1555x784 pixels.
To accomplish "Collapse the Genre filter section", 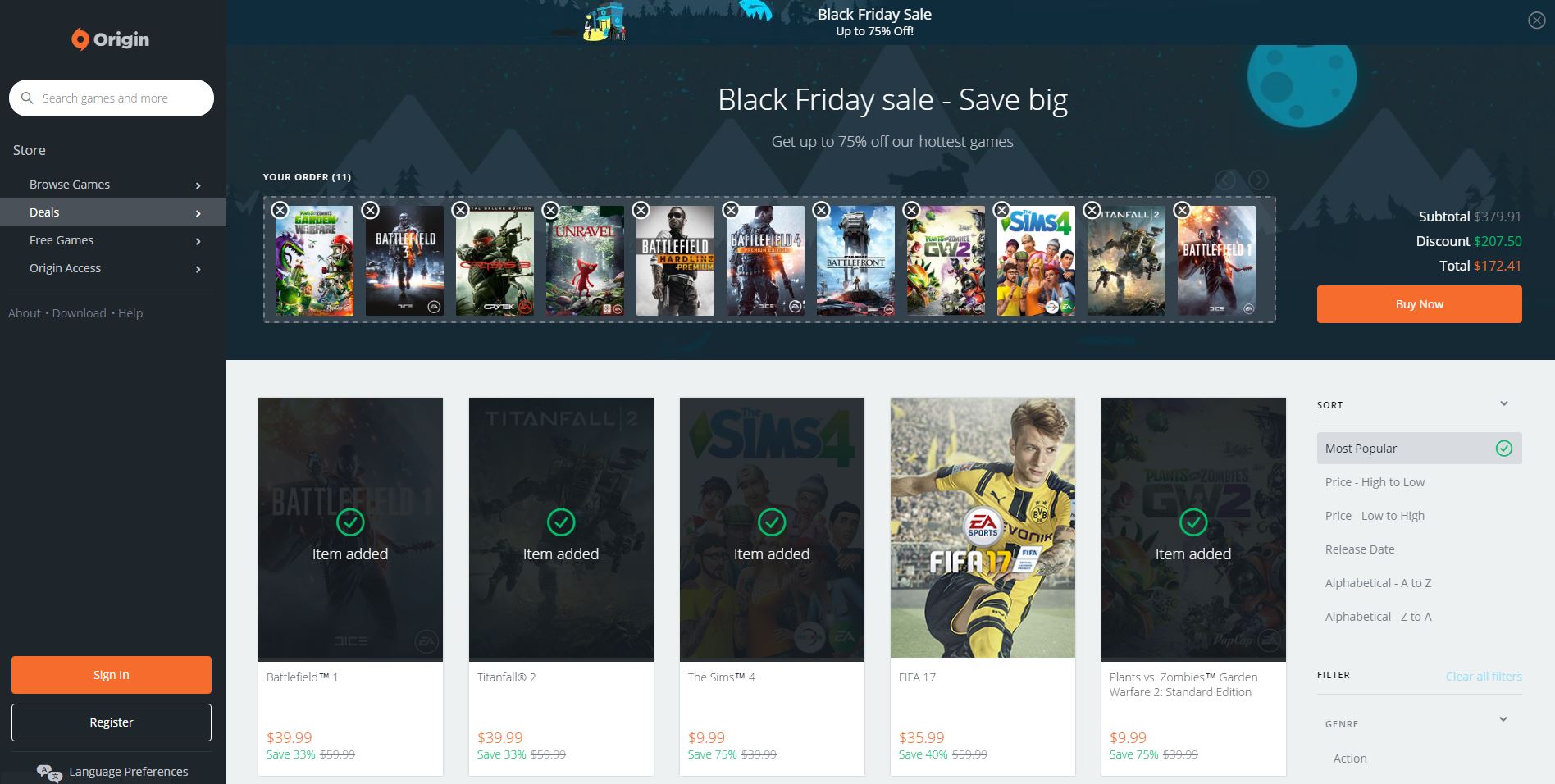I will [x=1503, y=720].
